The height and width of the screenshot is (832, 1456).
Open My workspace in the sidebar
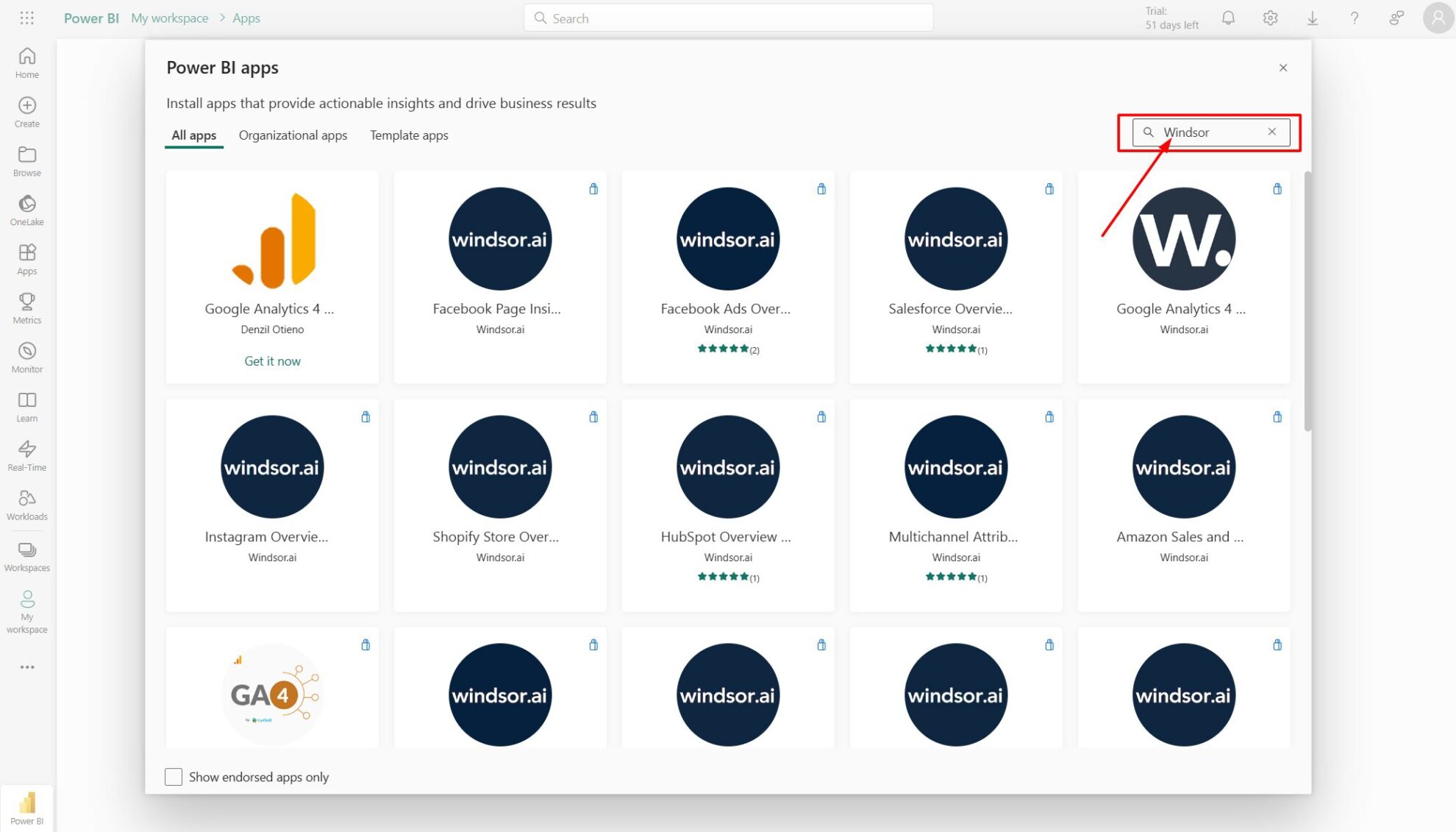(x=27, y=612)
